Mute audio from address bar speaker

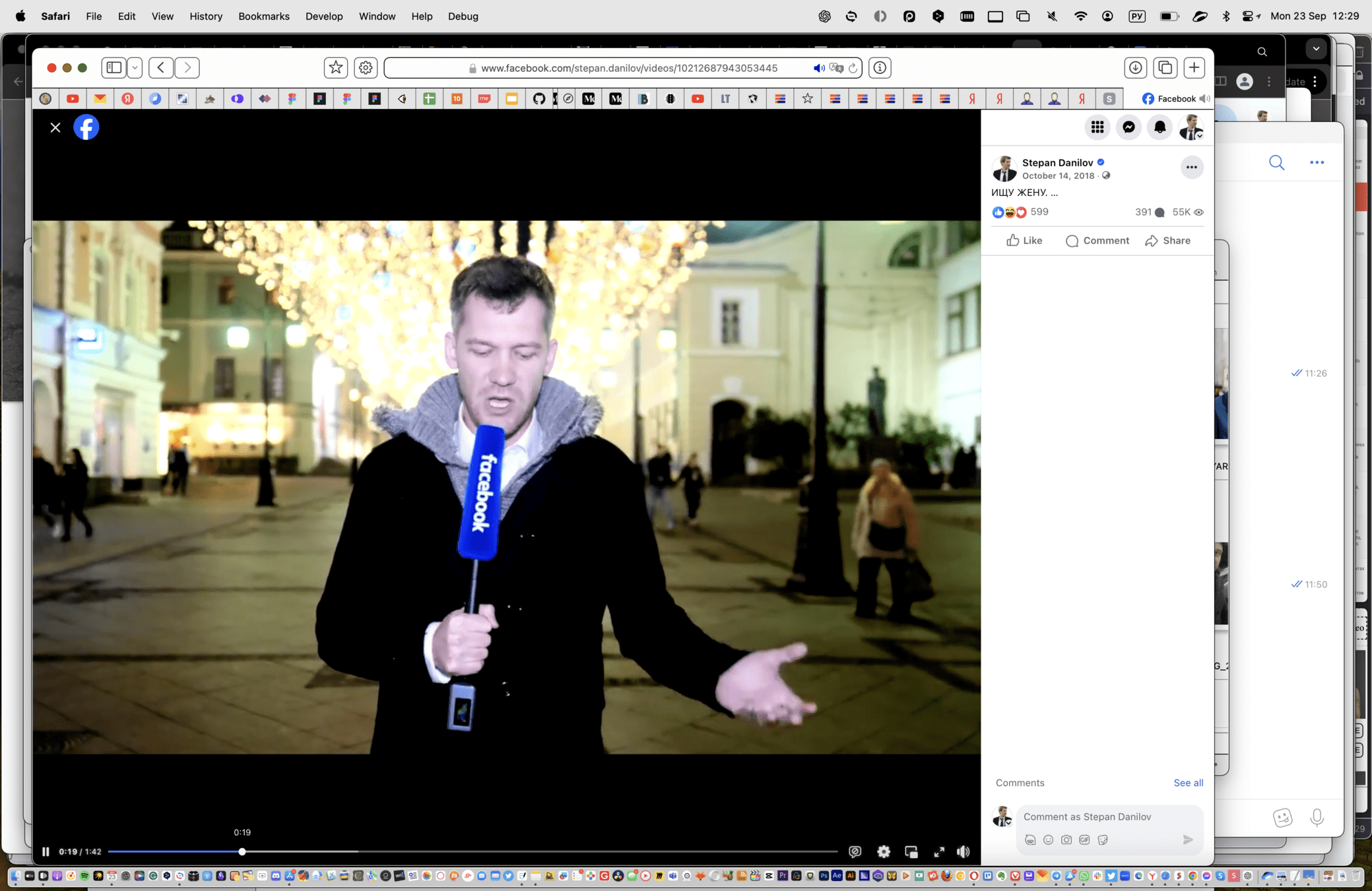818,68
